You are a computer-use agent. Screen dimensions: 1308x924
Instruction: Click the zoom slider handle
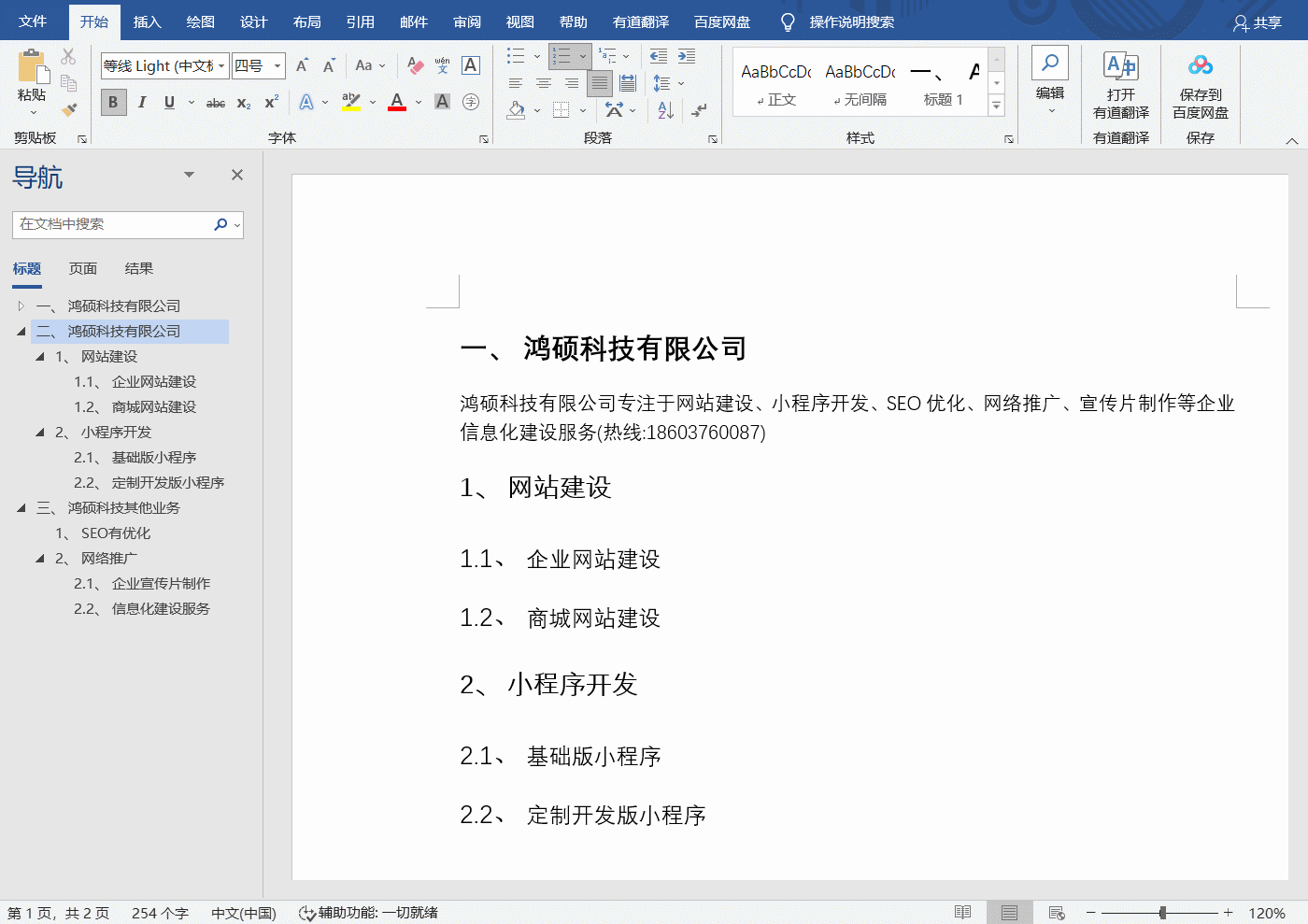click(1162, 913)
